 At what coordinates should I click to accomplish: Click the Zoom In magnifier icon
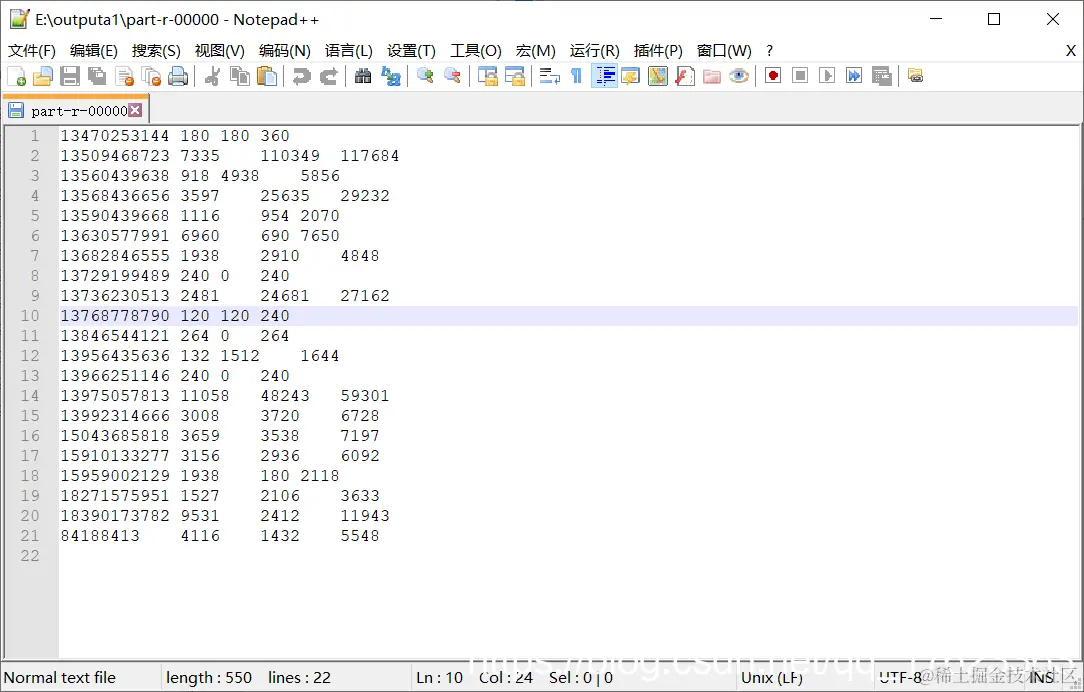click(x=425, y=76)
